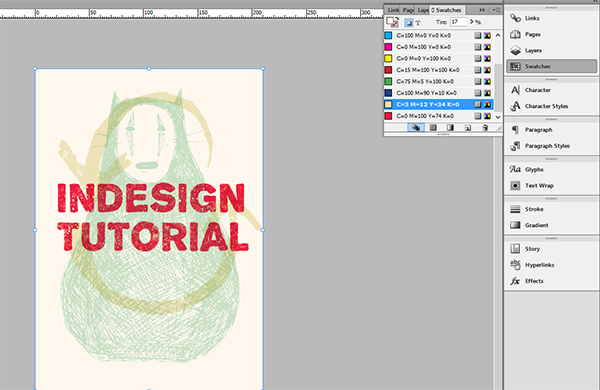Select the Swatches tab
The width and height of the screenshot is (600, 390).
[447, 10]
